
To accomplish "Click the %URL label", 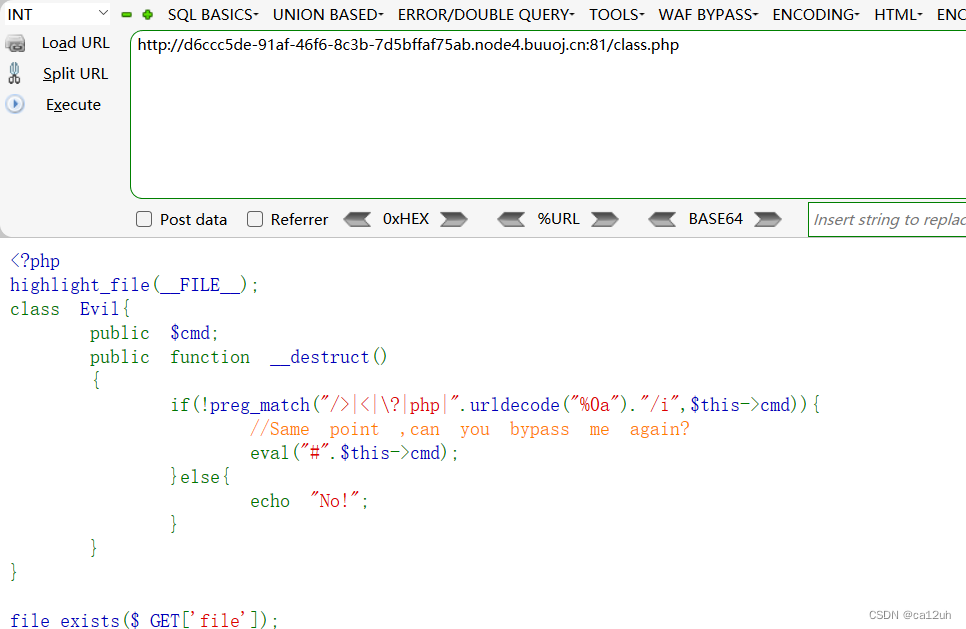I will tap(558, 219).
